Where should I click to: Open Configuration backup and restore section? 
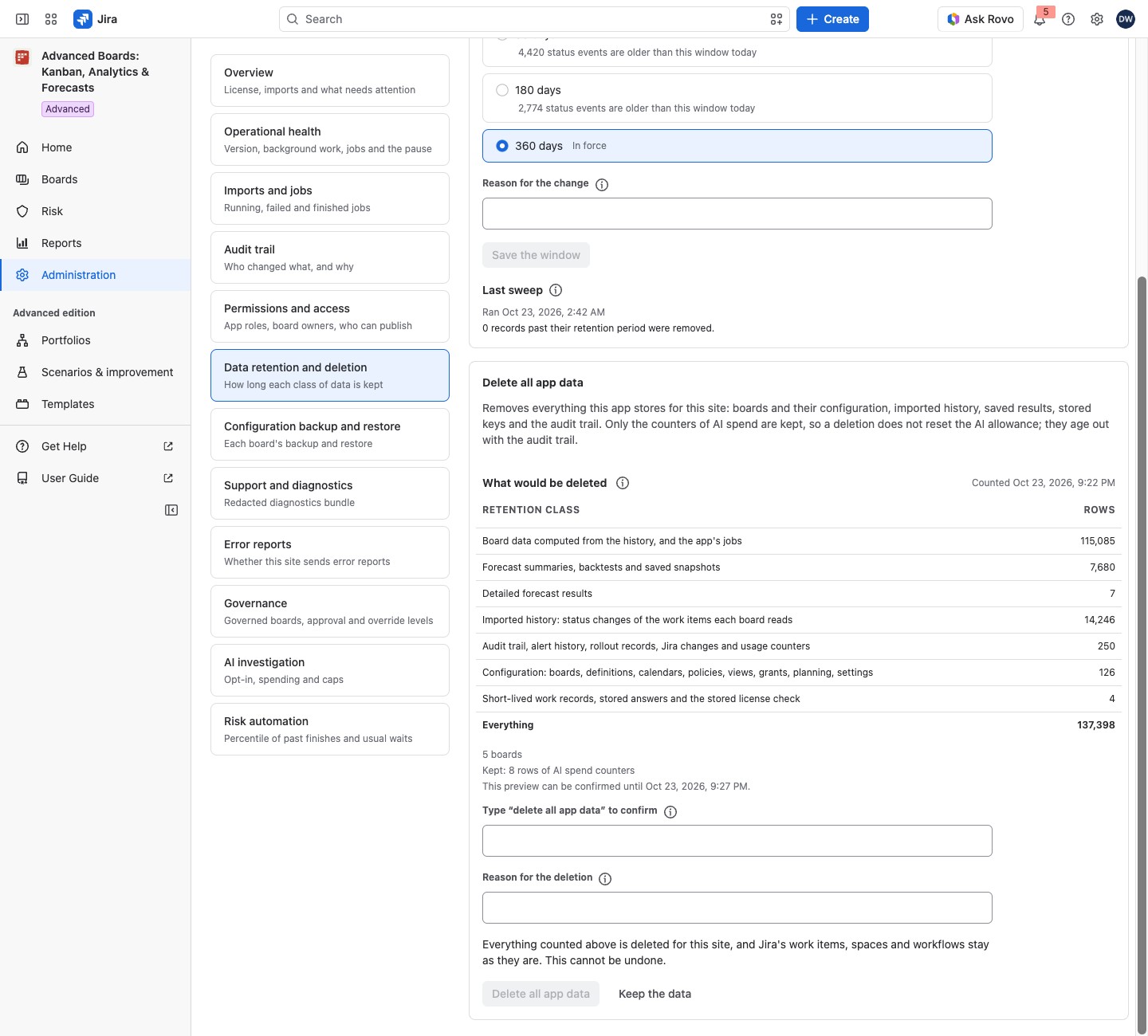[330, 434]
